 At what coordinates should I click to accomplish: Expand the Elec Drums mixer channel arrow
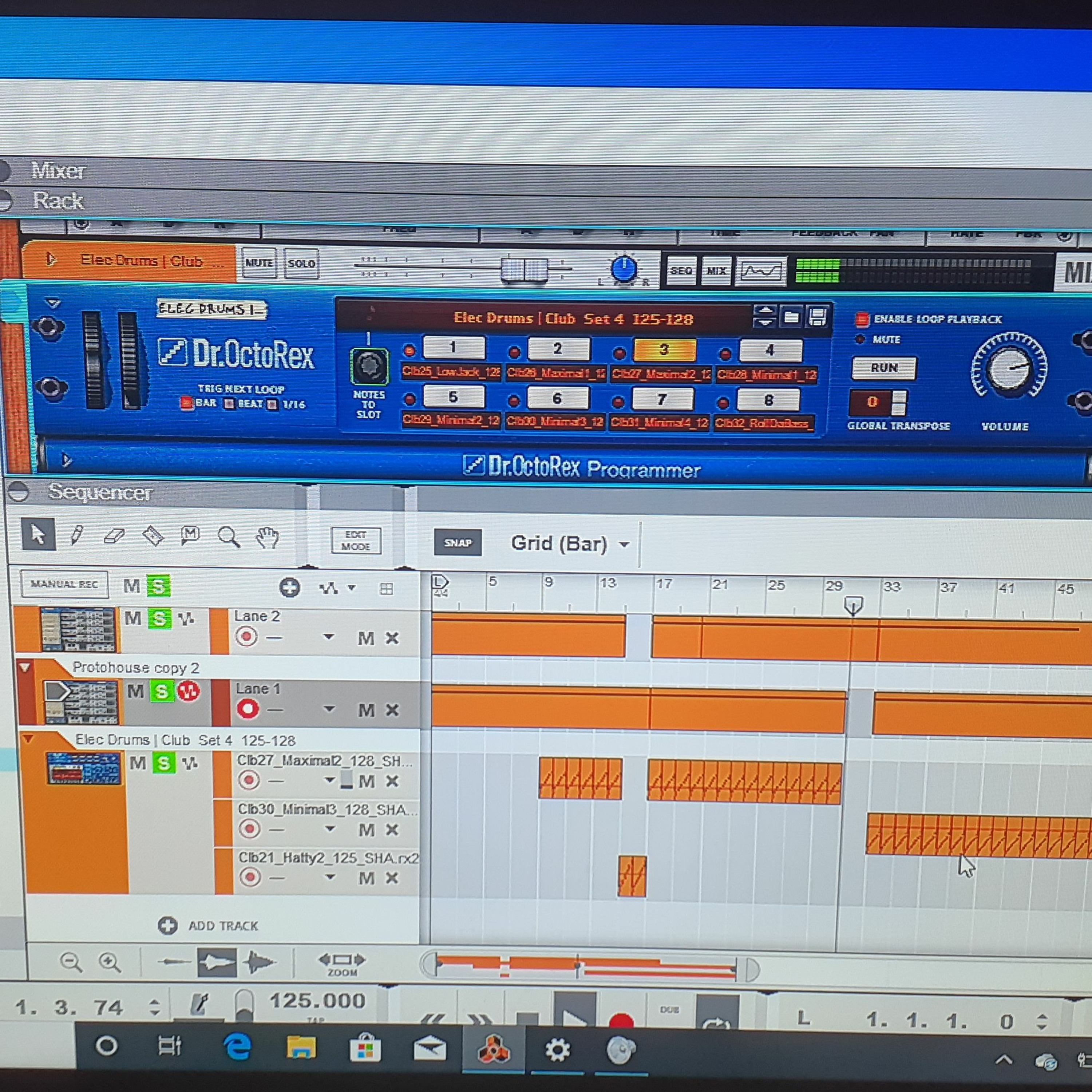[x=51, y=259]
